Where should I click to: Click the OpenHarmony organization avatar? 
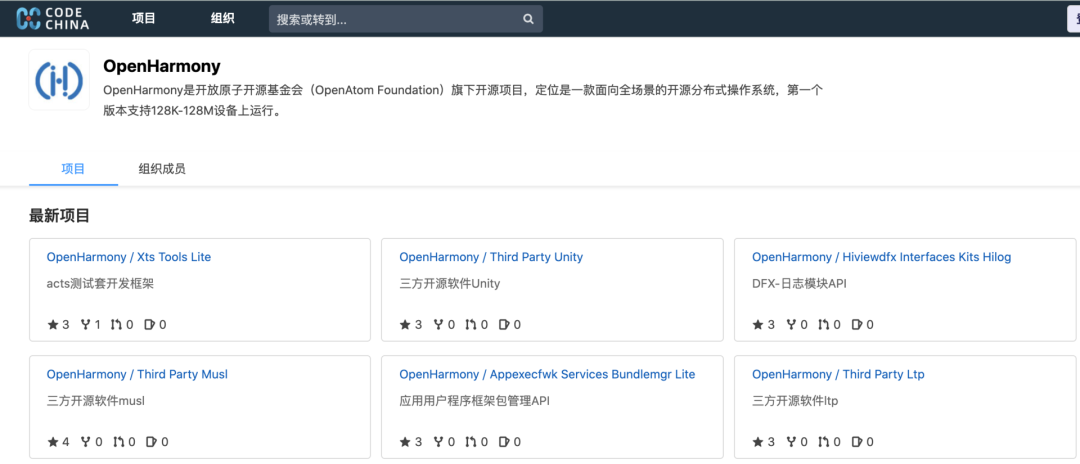coord(59,80)
